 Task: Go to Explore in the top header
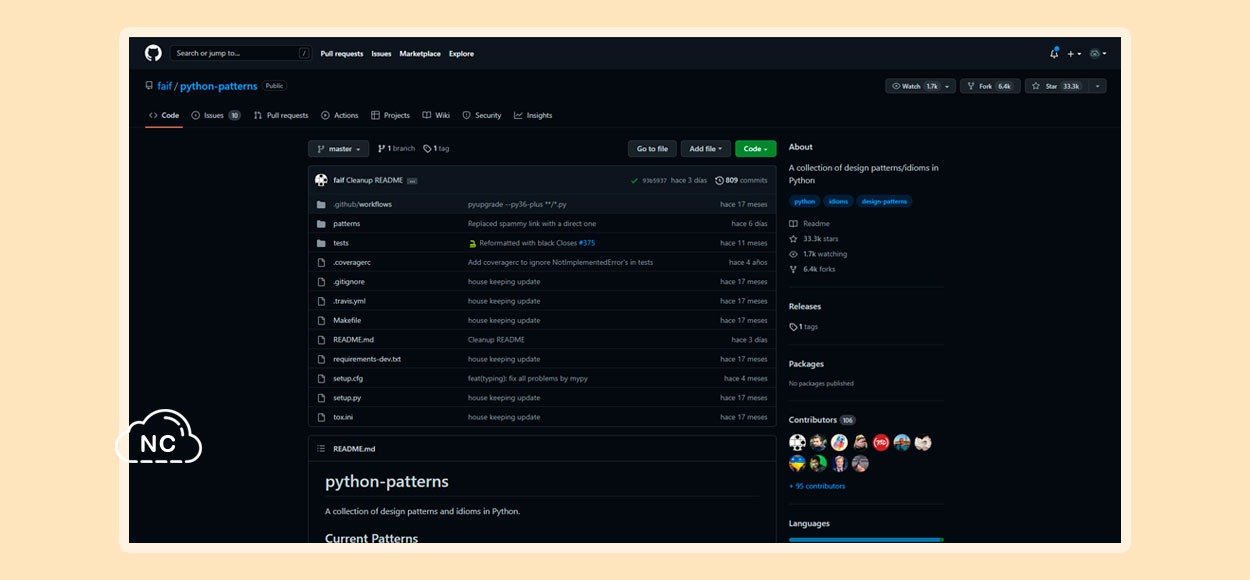click(x=461, y=54)
